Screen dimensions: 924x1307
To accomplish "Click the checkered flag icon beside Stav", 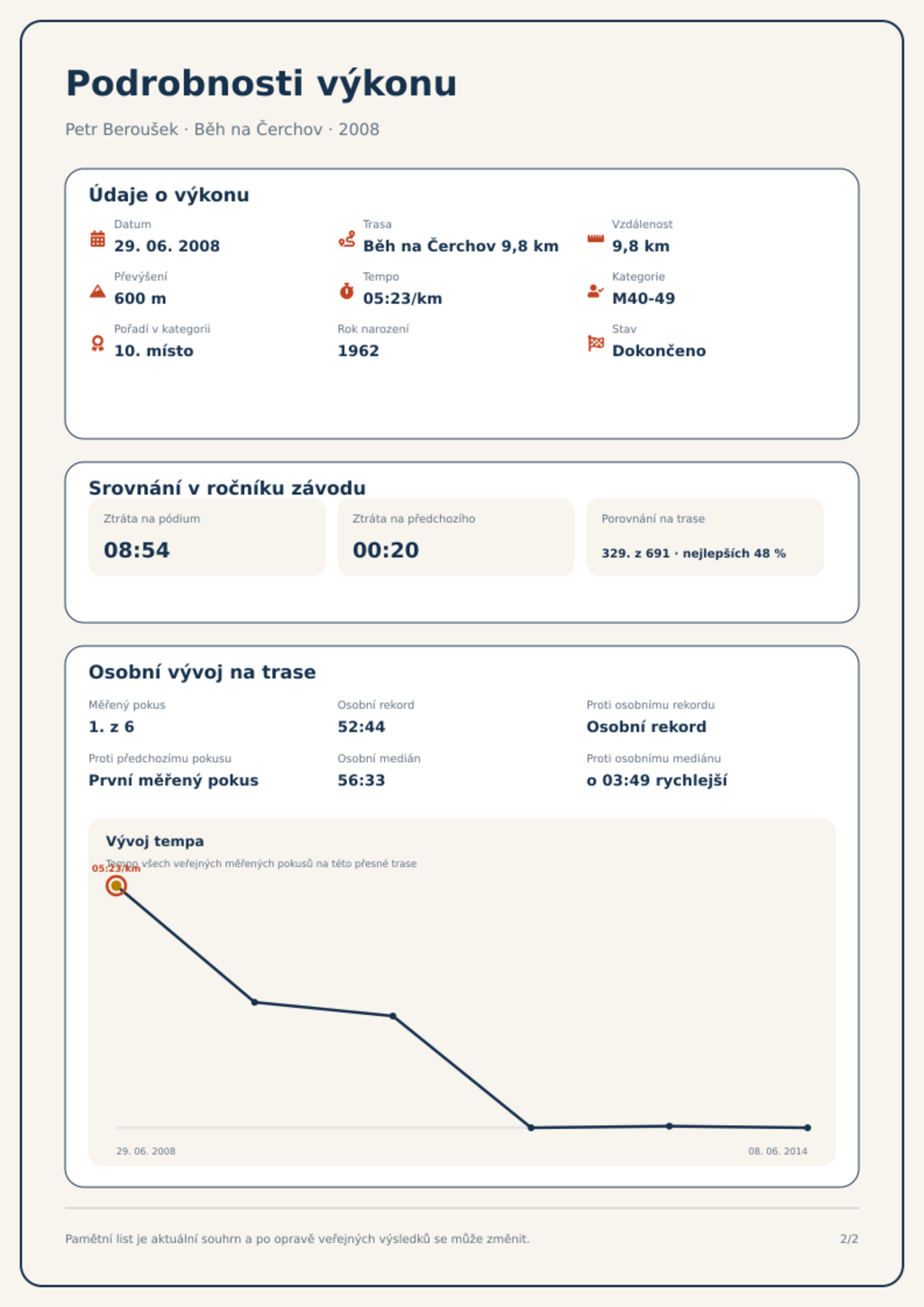I will (x=595, y=343).
